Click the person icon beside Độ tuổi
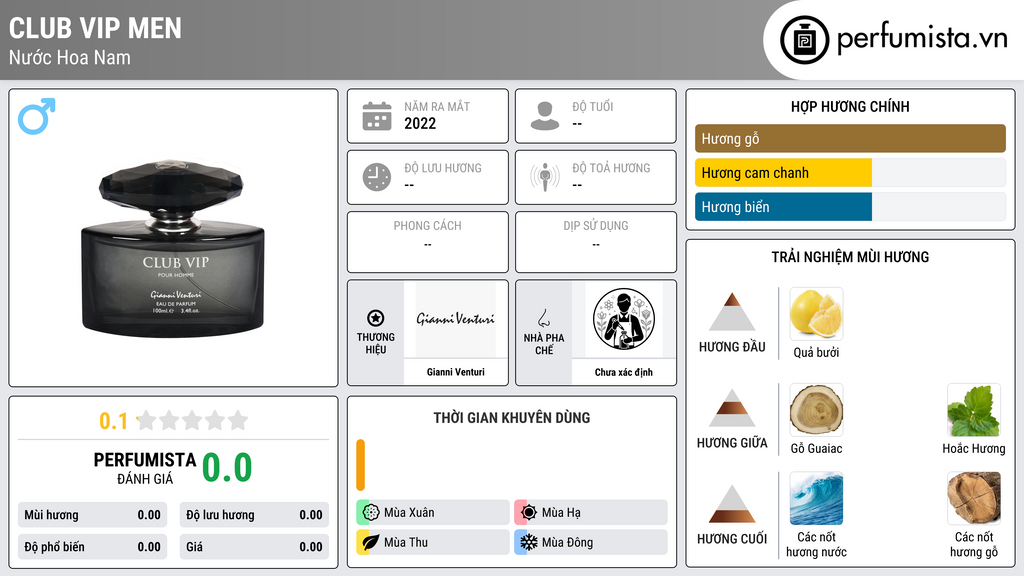Image resolution: width=1024 pixels, height=576 pixels. (x=545, y=116)
